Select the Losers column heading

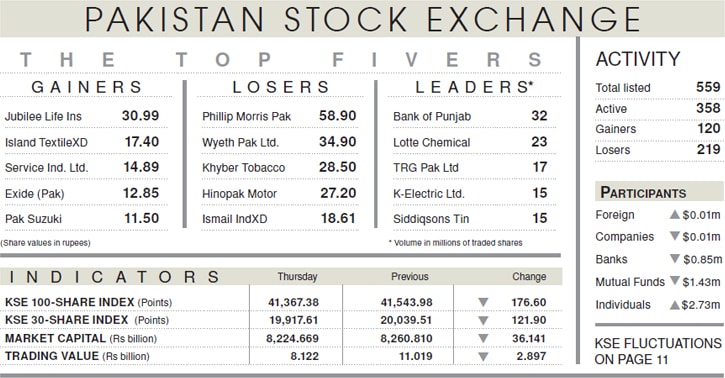pyautogui.click(x=281, y=87)
